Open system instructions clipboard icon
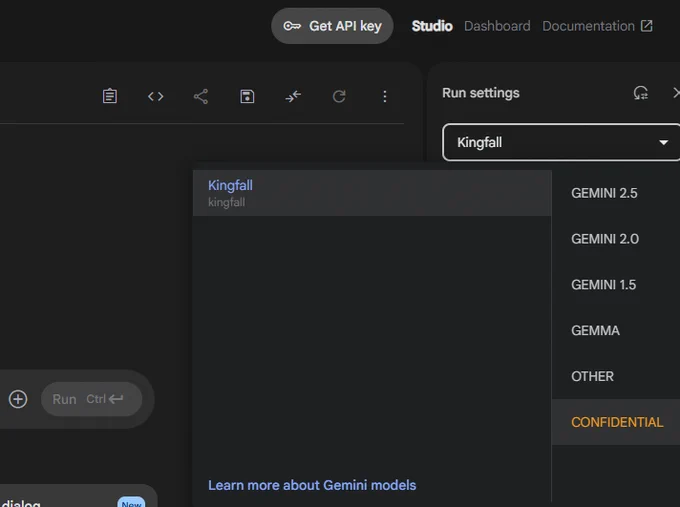 click(x=110, y=96)
